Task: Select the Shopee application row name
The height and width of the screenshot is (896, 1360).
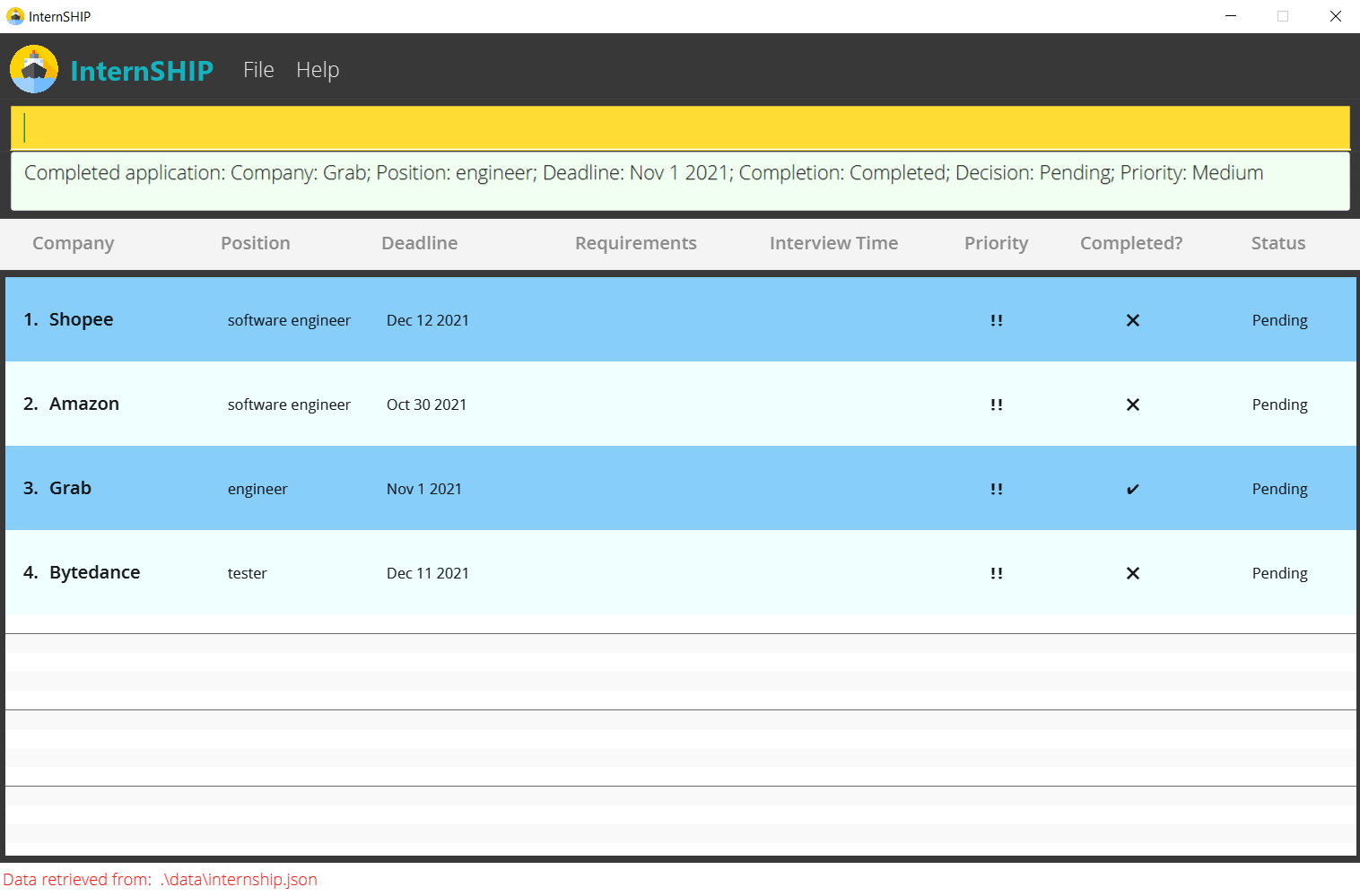Action: point(82,319)
